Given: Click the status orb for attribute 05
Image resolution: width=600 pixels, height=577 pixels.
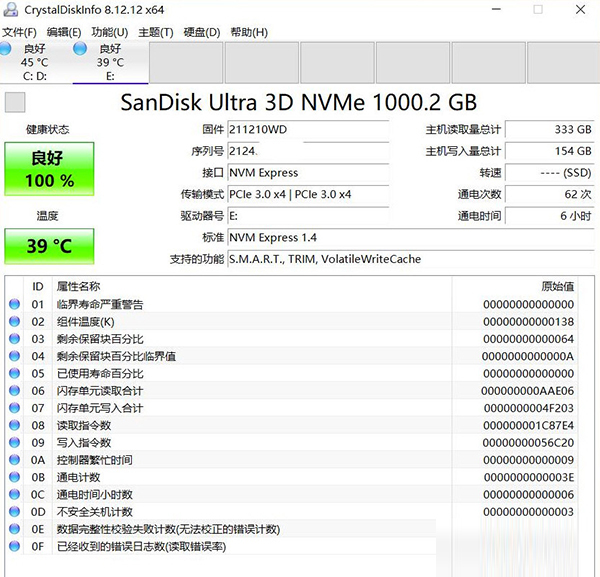Looking at the screenshot, I should click(x=14, y=373).
